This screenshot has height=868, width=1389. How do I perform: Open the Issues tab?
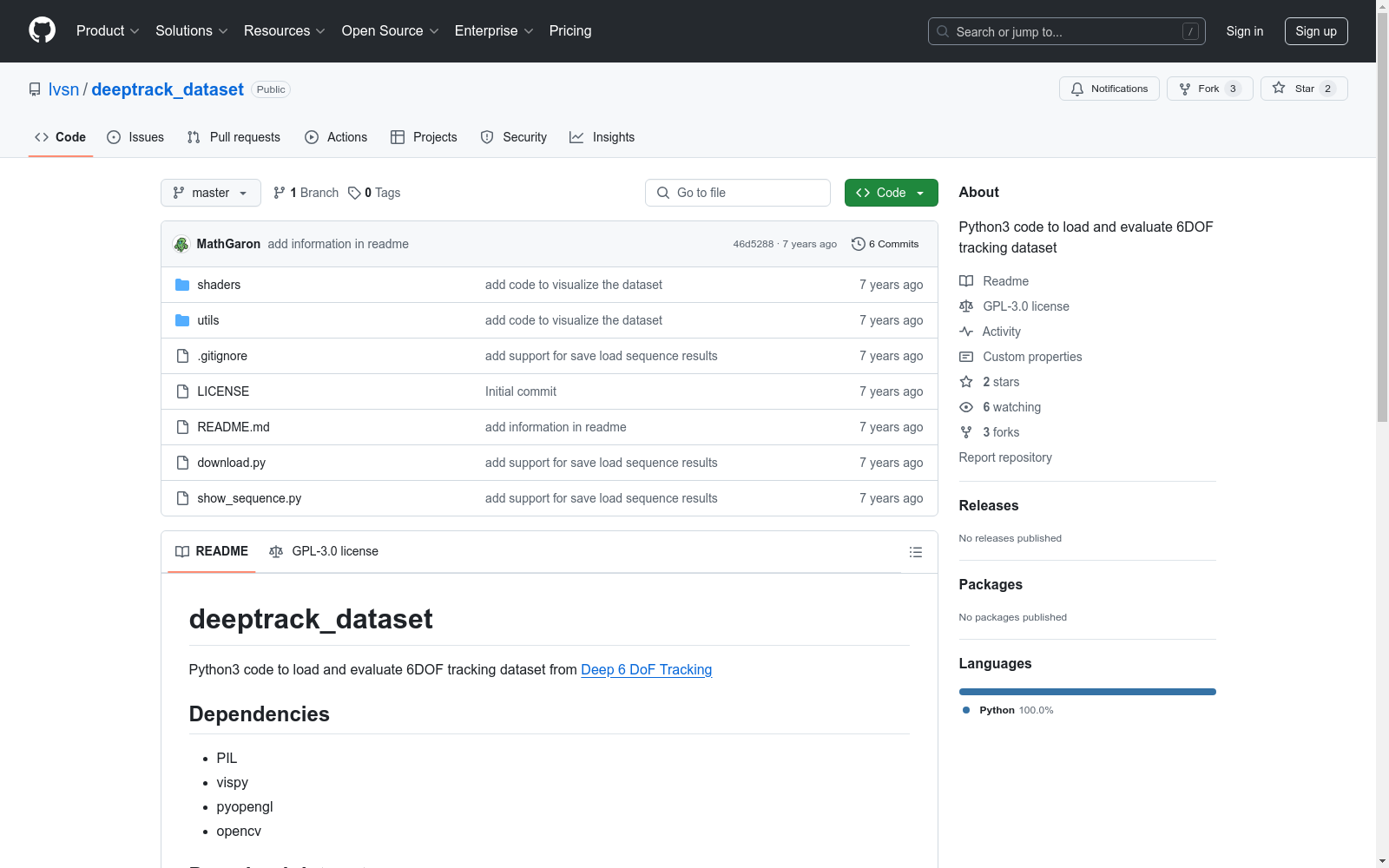coord(135,137)
